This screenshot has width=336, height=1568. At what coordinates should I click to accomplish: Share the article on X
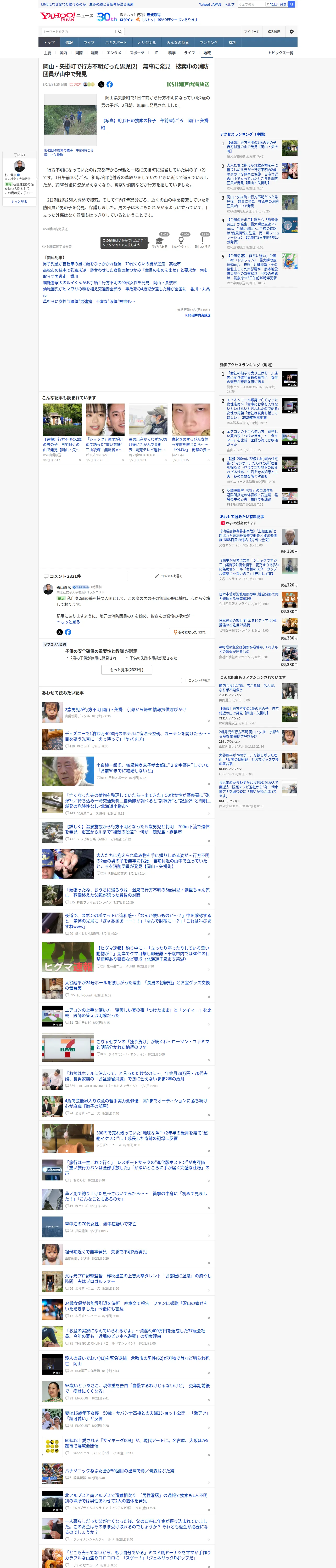101,85
